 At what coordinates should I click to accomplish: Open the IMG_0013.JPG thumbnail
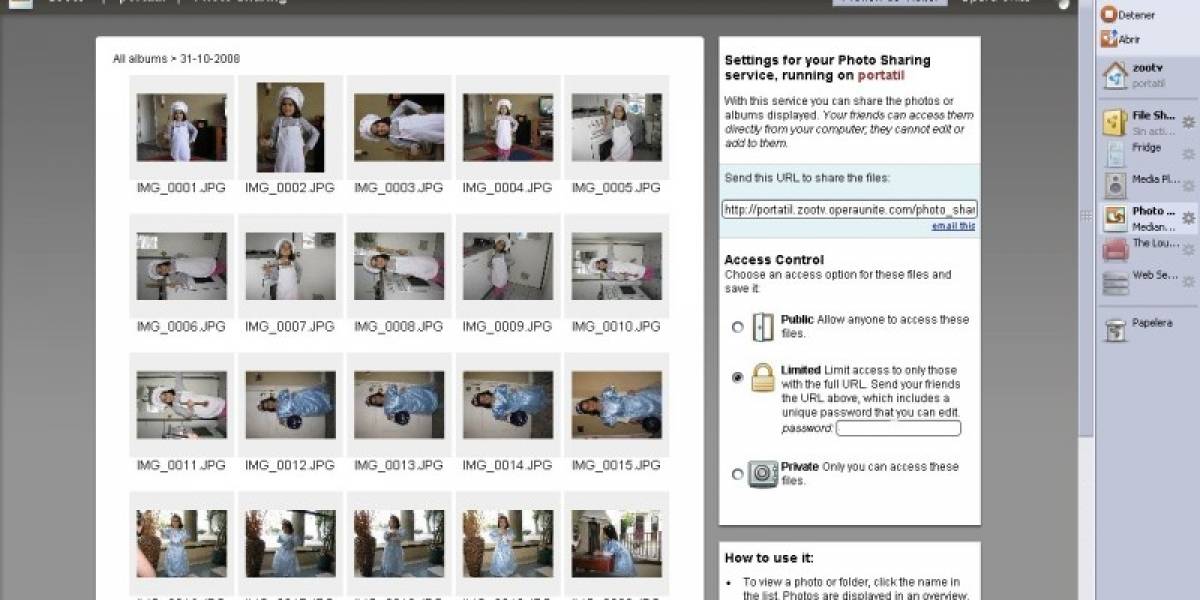(400, 405)
